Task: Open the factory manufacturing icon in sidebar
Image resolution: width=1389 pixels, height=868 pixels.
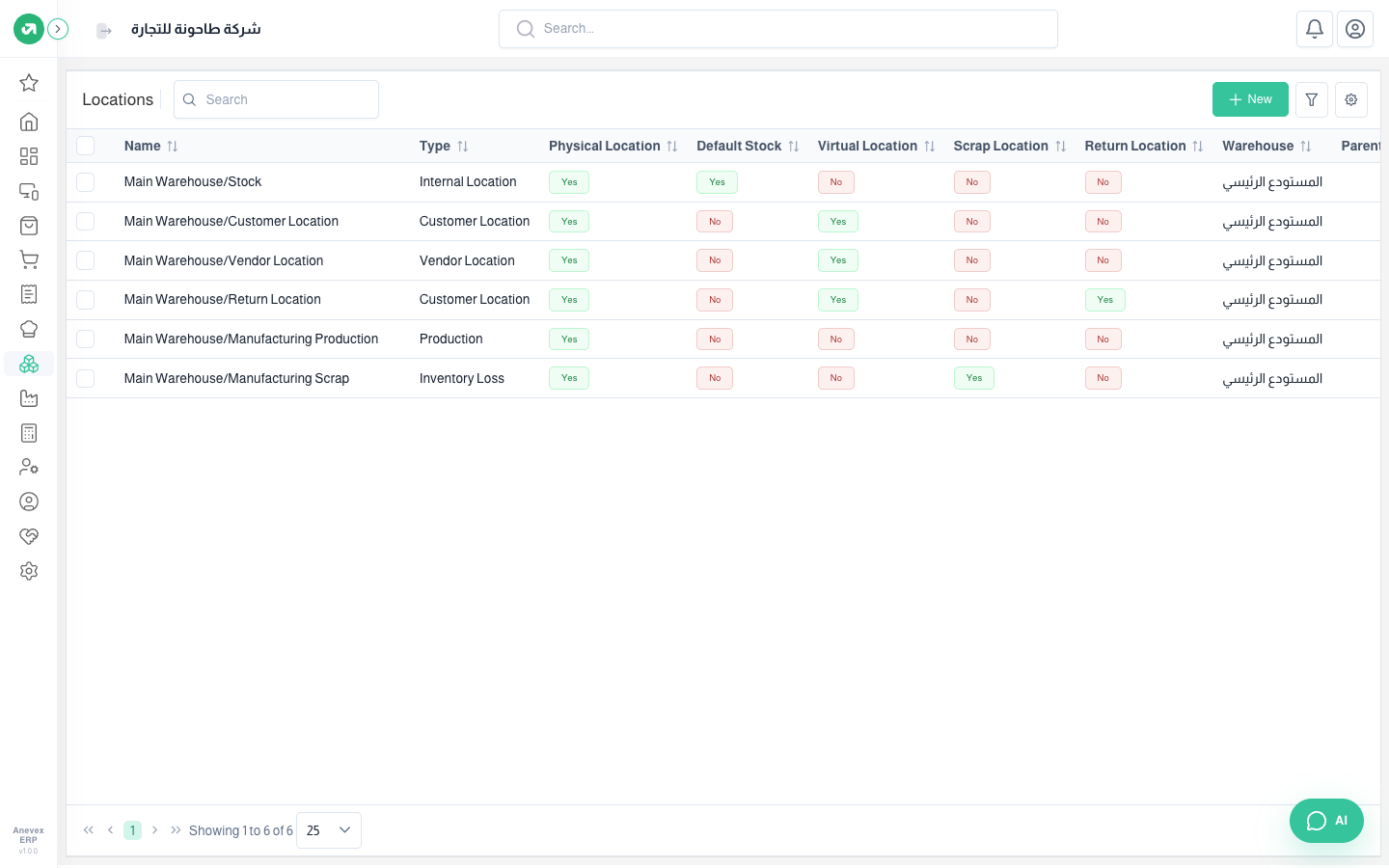Action: click(29, 398)
